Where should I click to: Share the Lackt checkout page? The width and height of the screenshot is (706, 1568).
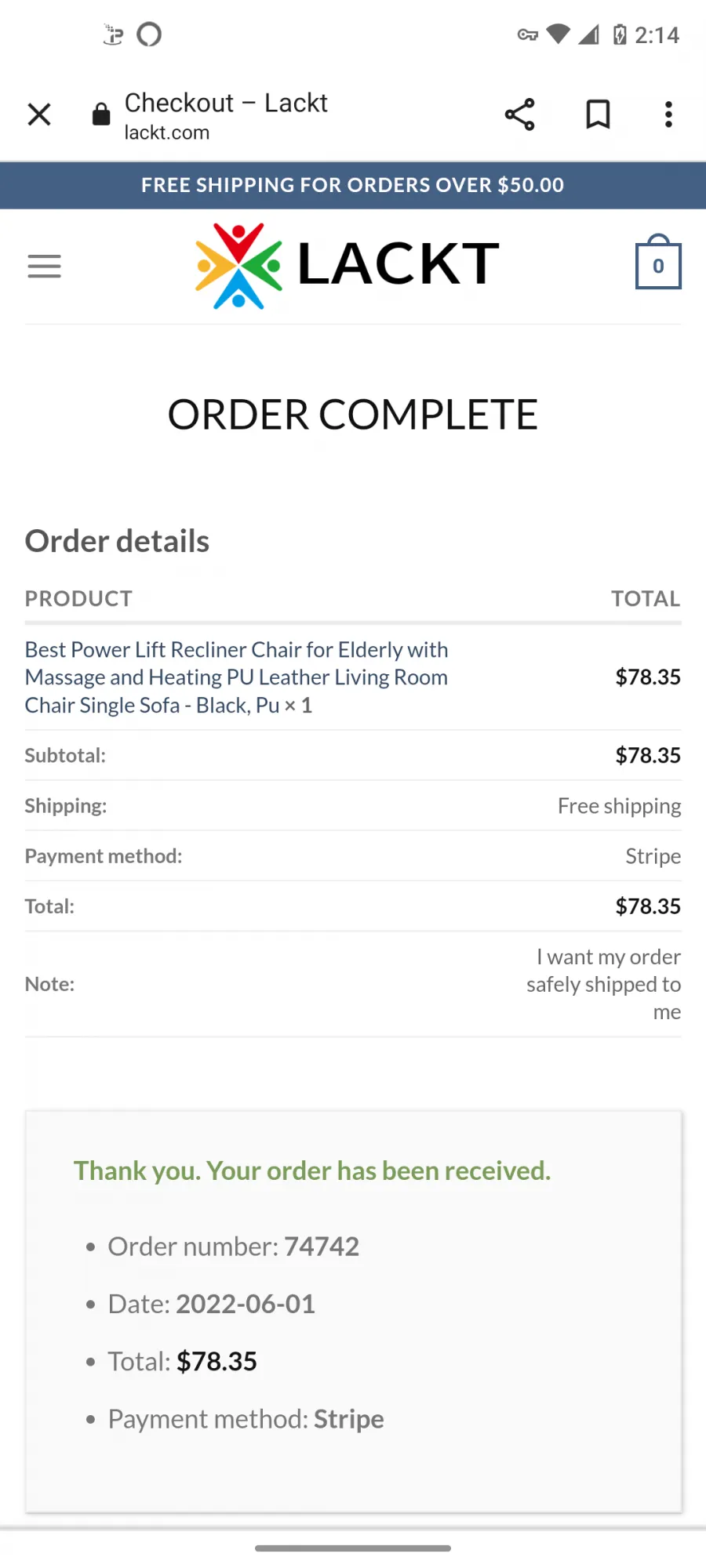click(x=519, y=114)
